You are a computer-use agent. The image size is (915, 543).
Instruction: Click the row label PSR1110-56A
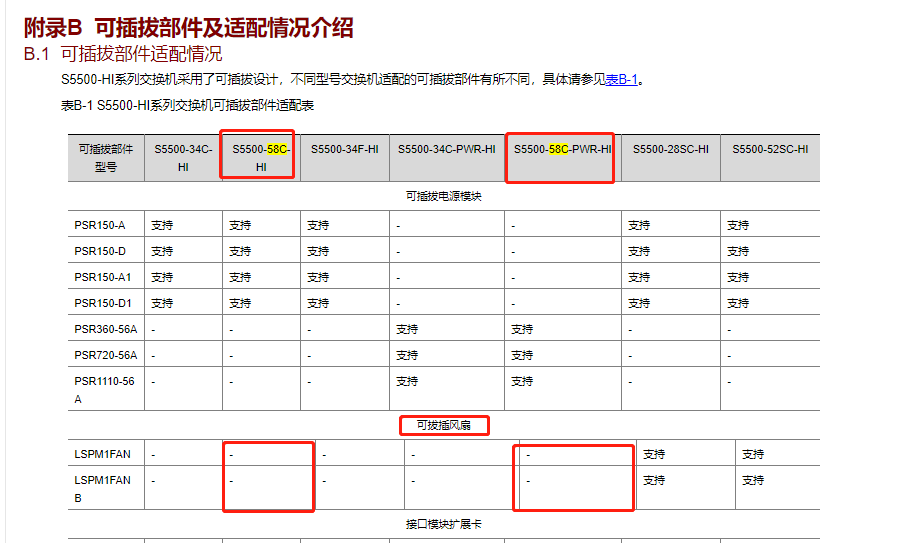coord(104,390)
